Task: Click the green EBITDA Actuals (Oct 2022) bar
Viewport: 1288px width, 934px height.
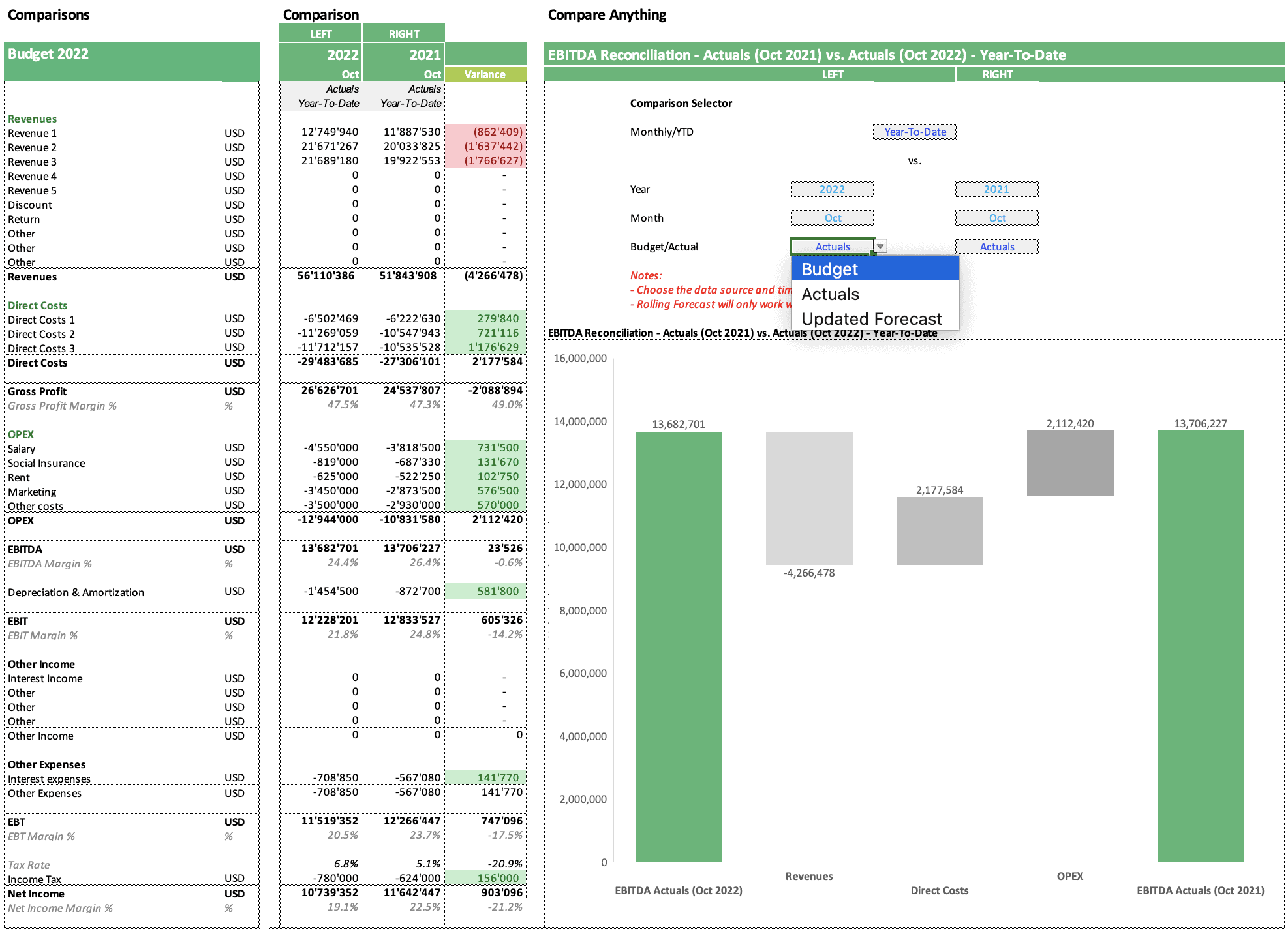Action: pos(679,646)
